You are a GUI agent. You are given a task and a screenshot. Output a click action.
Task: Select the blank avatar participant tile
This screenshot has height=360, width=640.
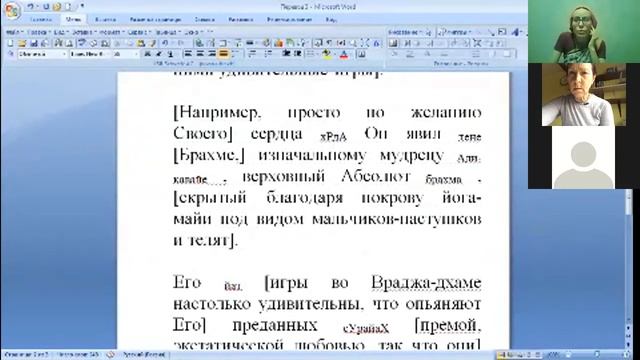tap(583, 158)
